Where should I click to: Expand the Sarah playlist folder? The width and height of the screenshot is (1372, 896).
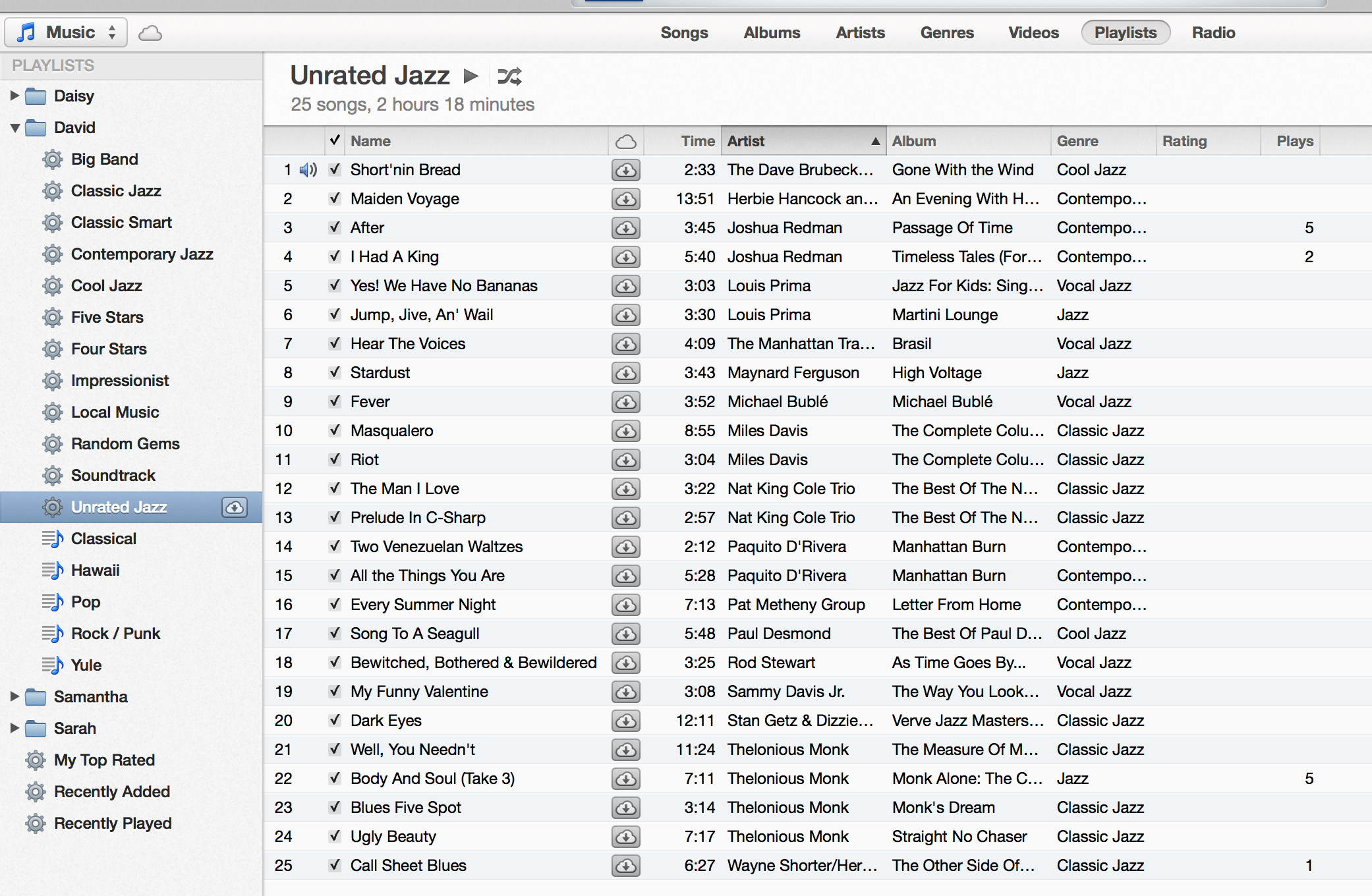coord(14,728)
